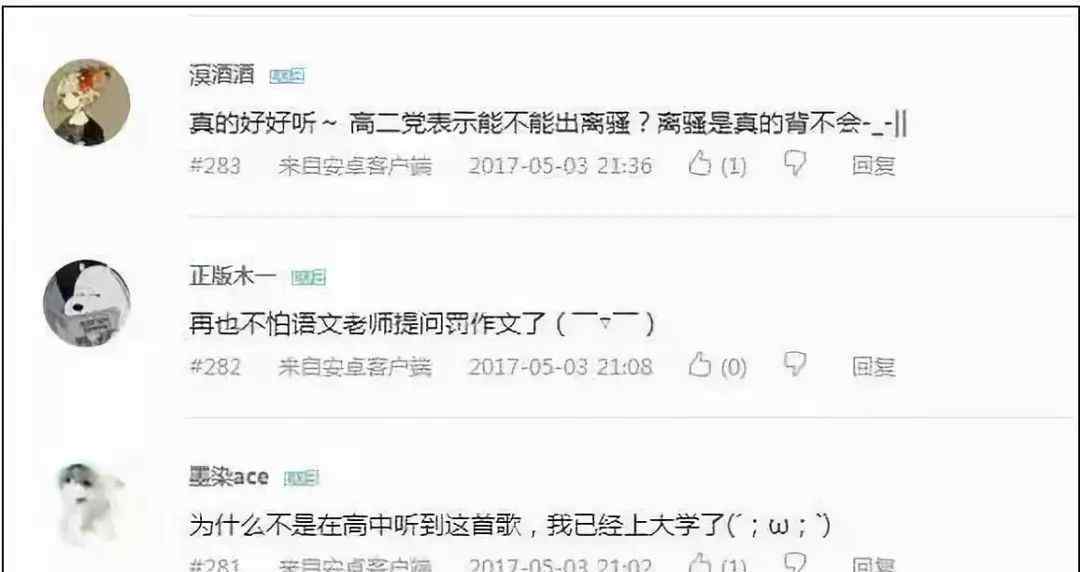Image resolution: width=1080 pixels, height=572 pixels.
Task: Click thumbs-down on comment #282
Action: point(795,365)
